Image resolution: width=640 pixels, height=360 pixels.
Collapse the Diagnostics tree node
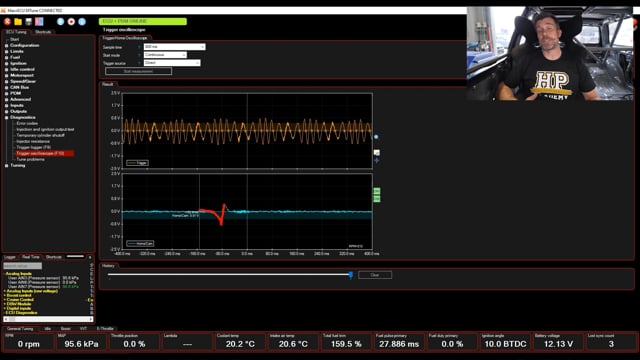[x=7, y=118]
